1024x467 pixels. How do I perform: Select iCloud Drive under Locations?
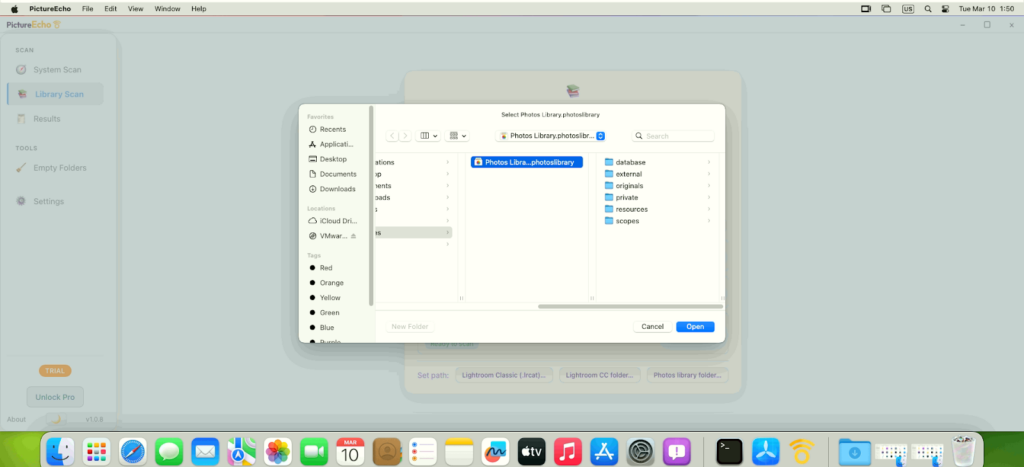tap(336, 221)
